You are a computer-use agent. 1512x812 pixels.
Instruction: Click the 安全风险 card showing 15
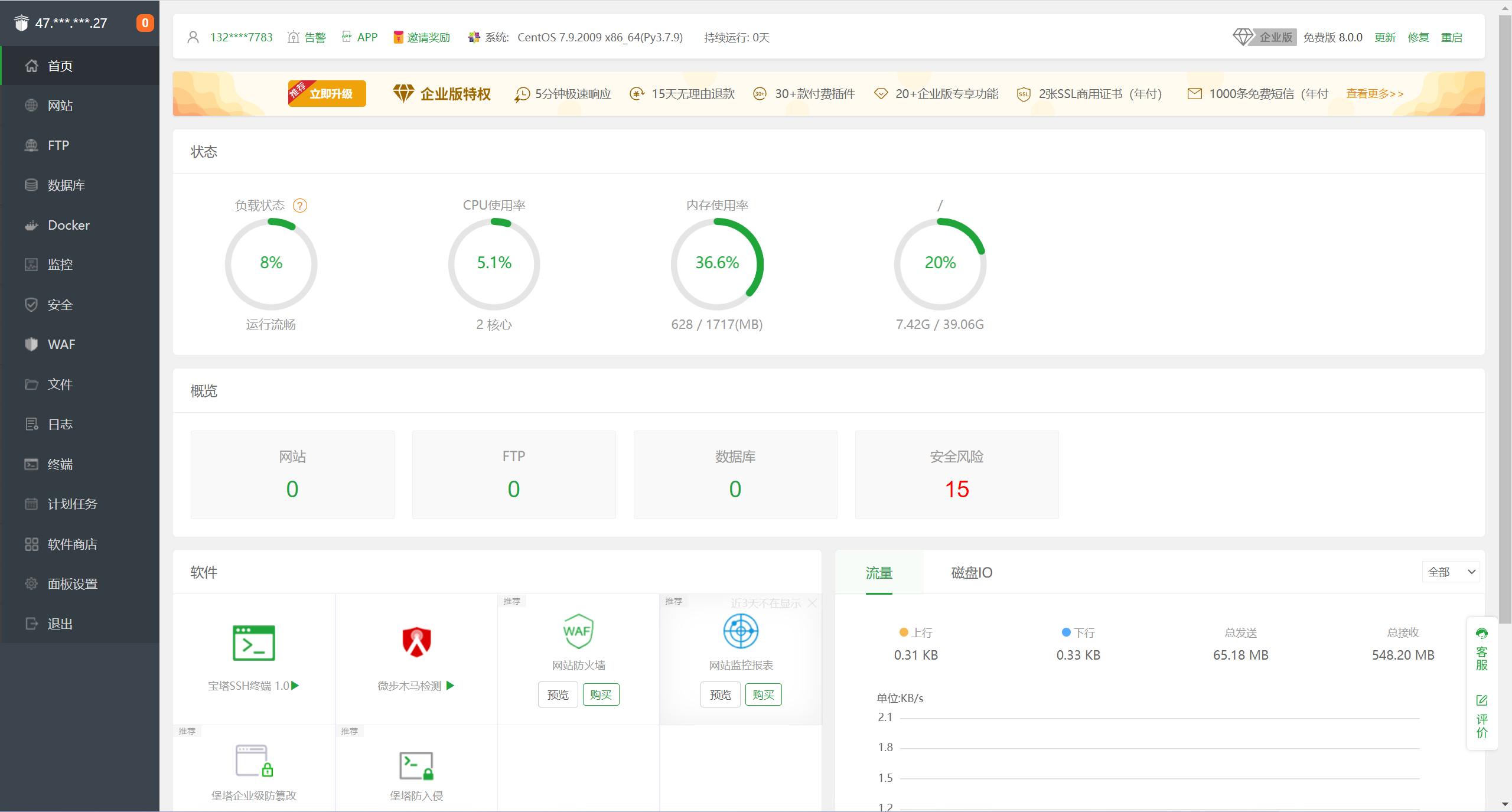(956, 475)
